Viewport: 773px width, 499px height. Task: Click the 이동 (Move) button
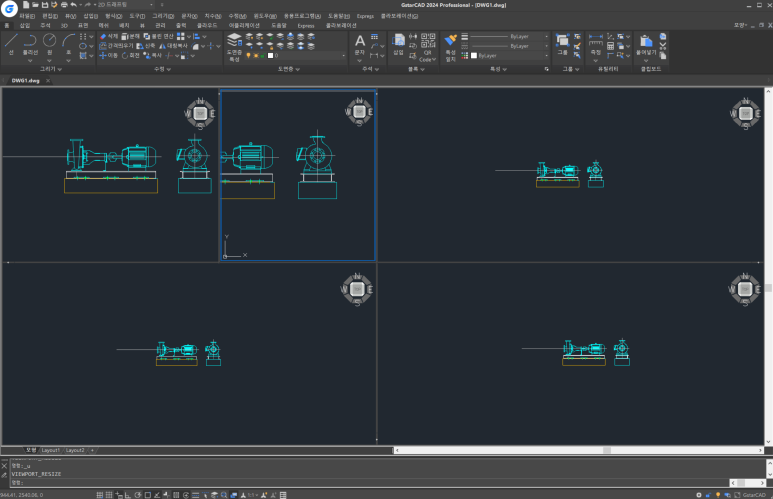pyautogui.click(x=108, y=56)
